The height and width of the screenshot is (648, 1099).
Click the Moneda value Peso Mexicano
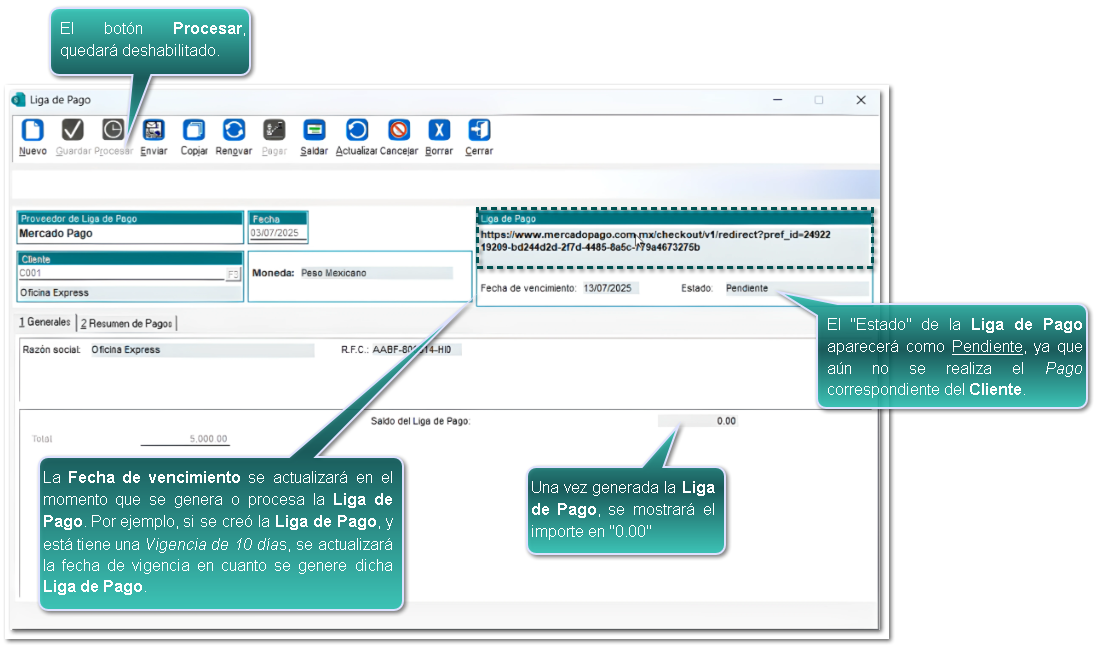point(376,273)
